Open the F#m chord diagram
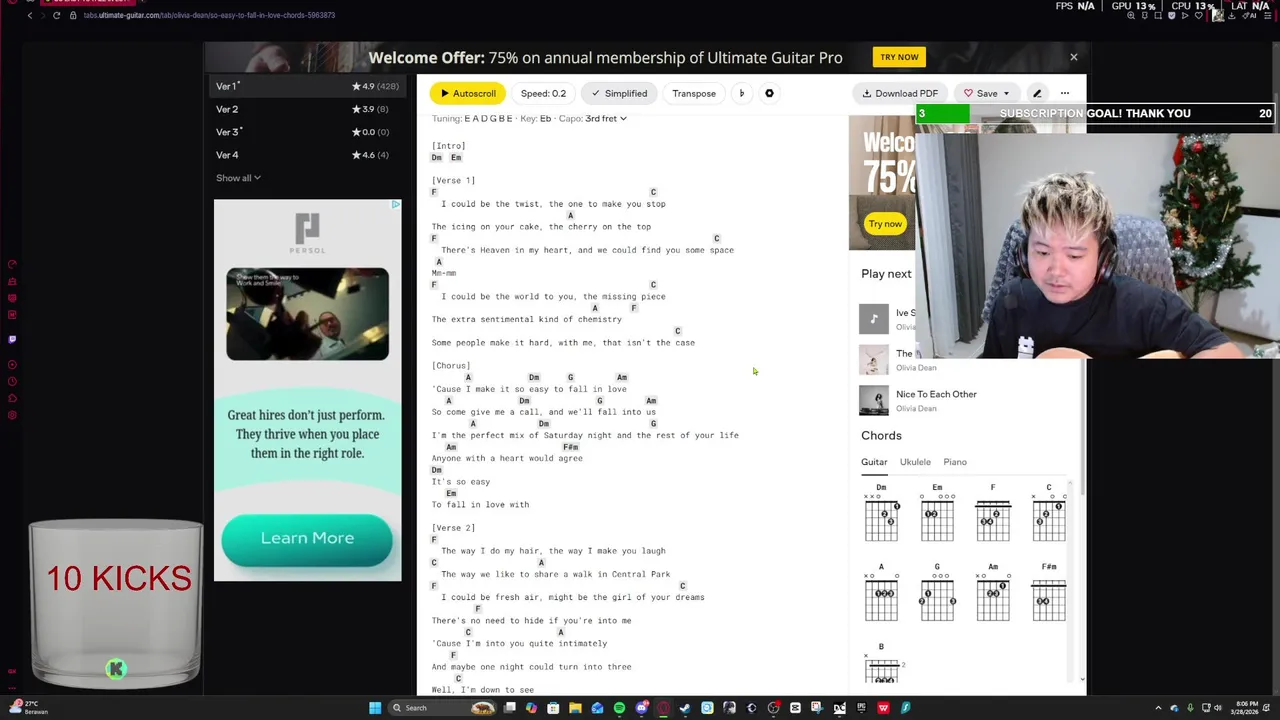 [x=1049, y=593]
